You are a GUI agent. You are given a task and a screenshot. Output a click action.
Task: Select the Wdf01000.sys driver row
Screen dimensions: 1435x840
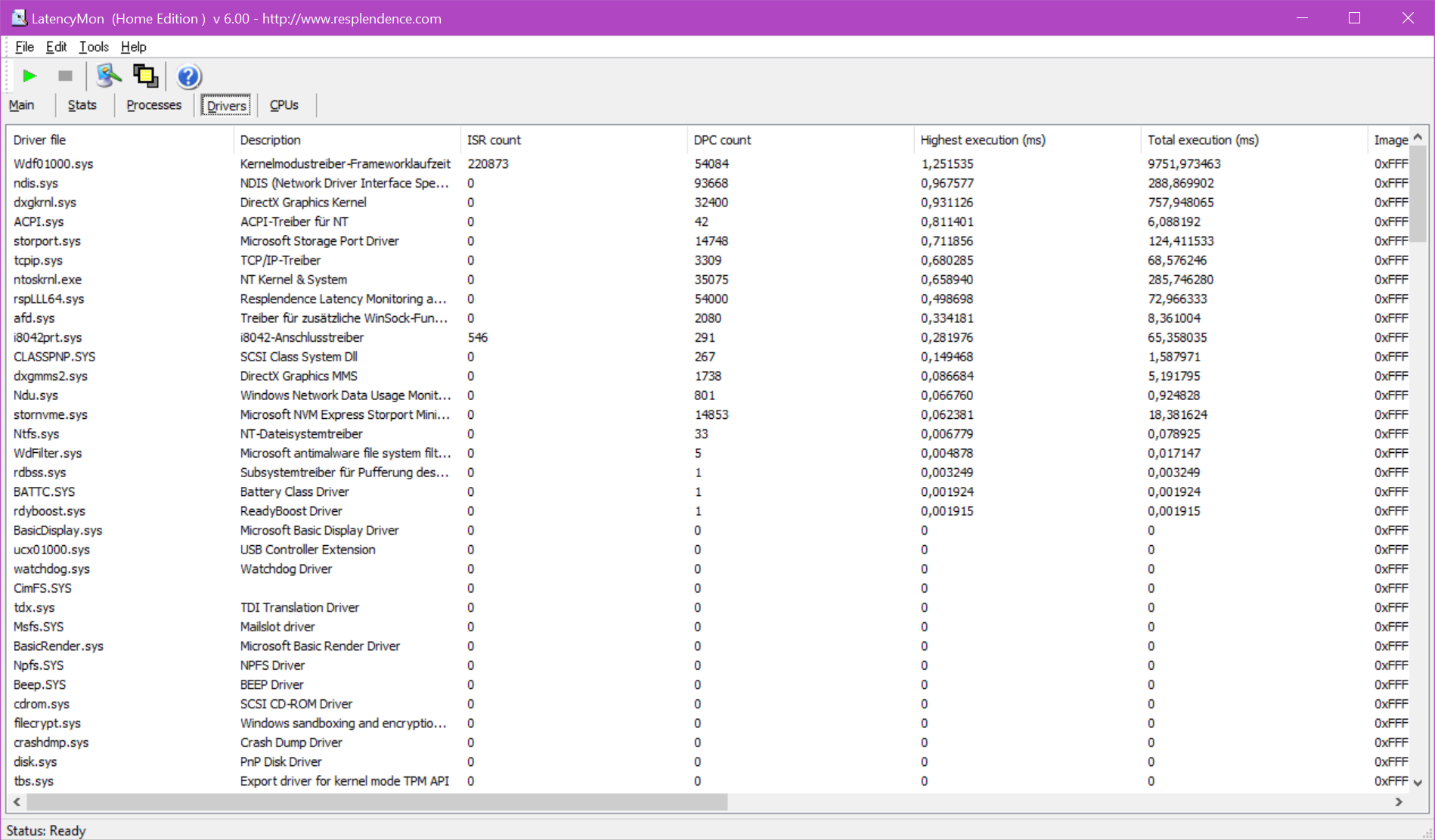coord(709,163)
